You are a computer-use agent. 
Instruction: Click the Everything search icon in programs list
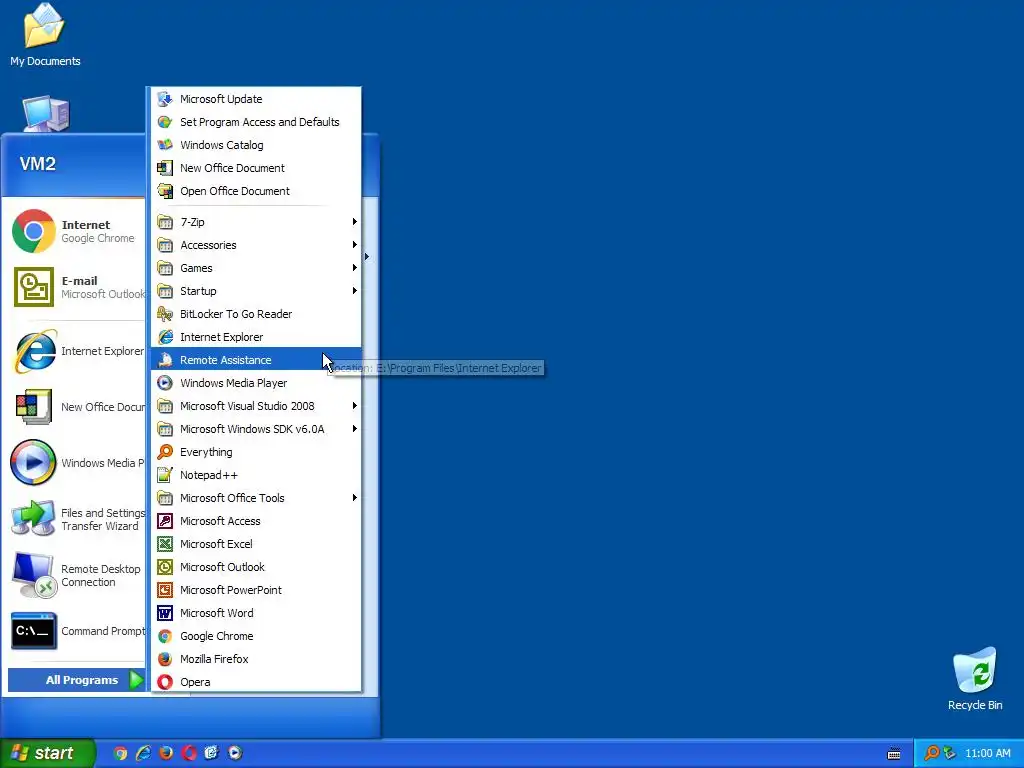point(165,452)
